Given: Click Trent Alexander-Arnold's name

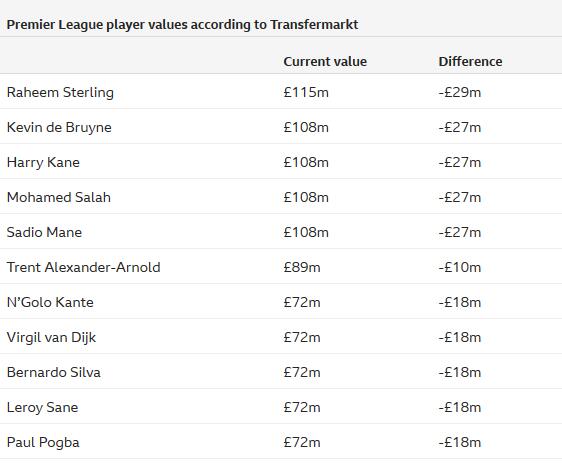Looking at the screenshot, I should point(84,267).
